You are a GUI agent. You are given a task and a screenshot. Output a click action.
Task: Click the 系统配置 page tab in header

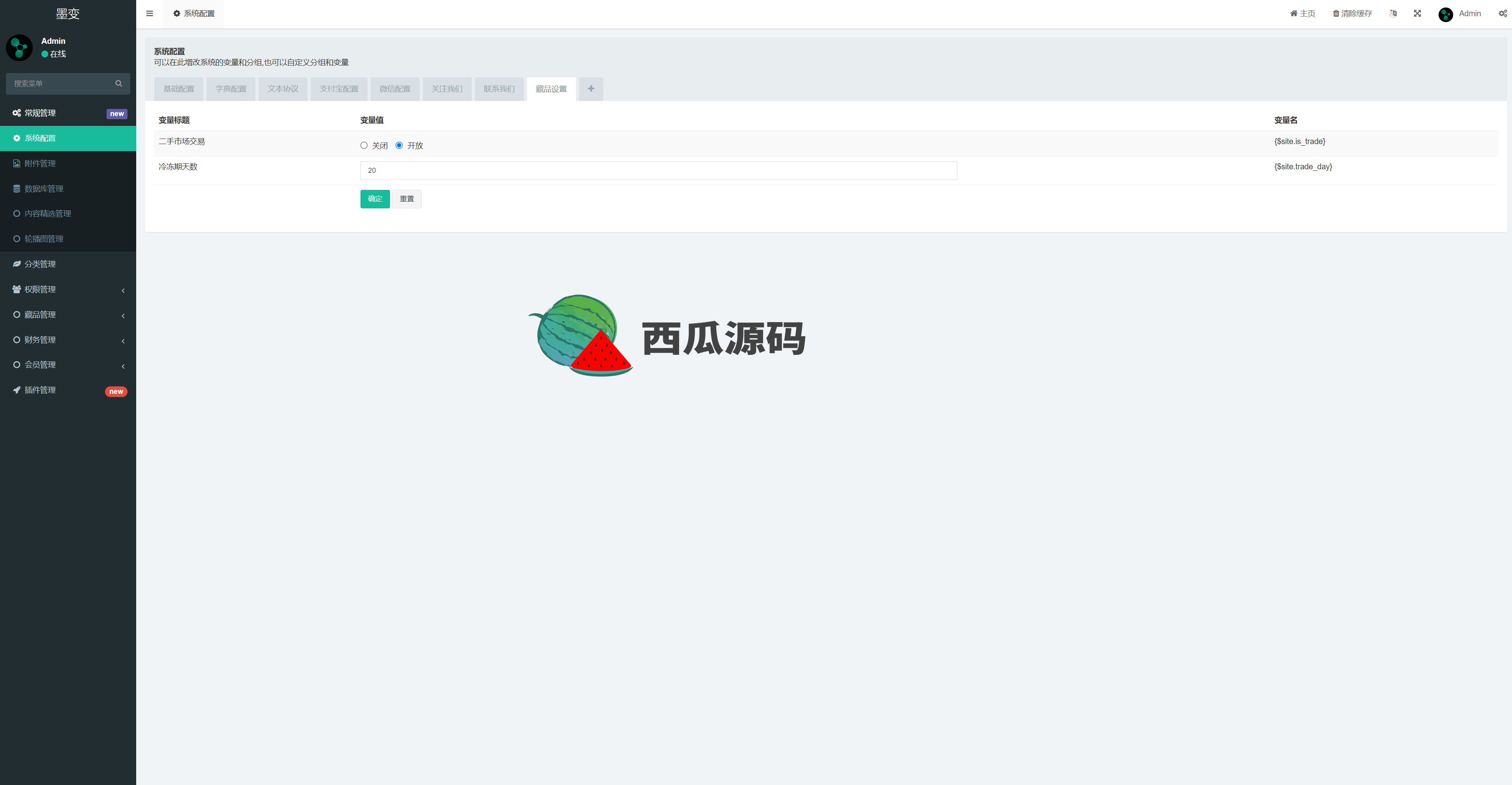(194, 13)
